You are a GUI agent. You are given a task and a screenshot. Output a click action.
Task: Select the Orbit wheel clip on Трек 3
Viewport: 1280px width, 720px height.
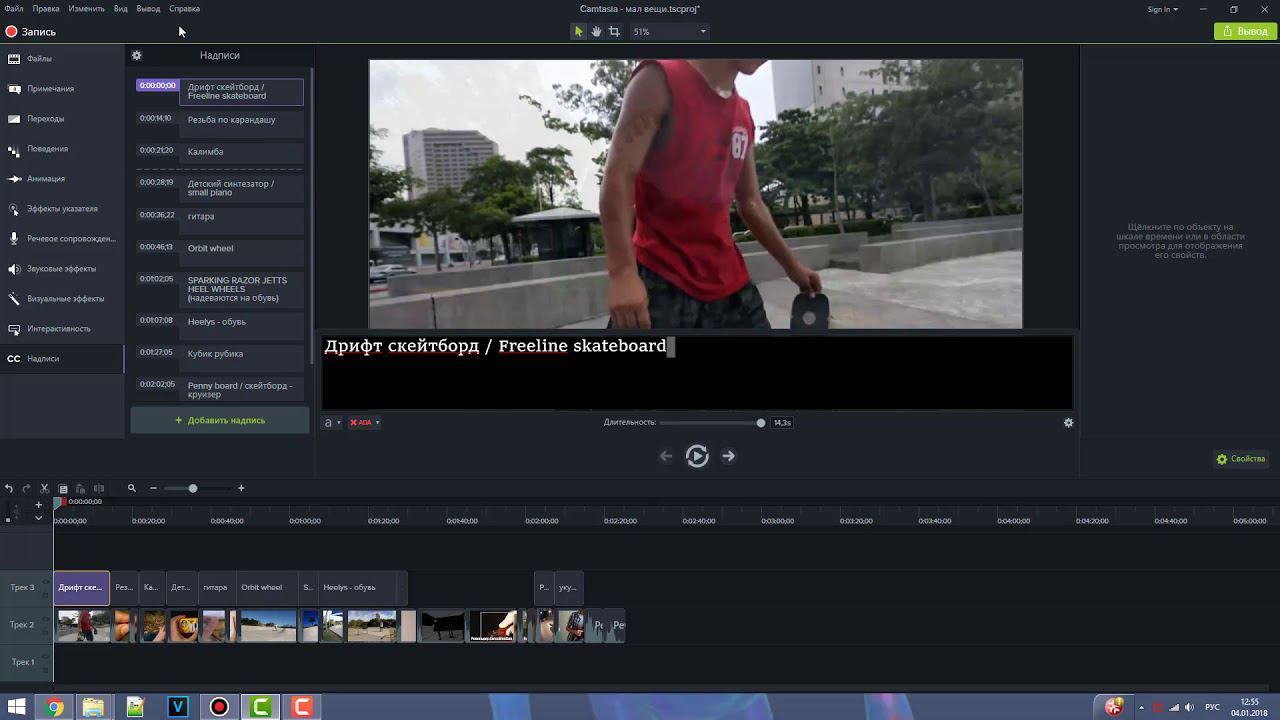click(266, 588)
